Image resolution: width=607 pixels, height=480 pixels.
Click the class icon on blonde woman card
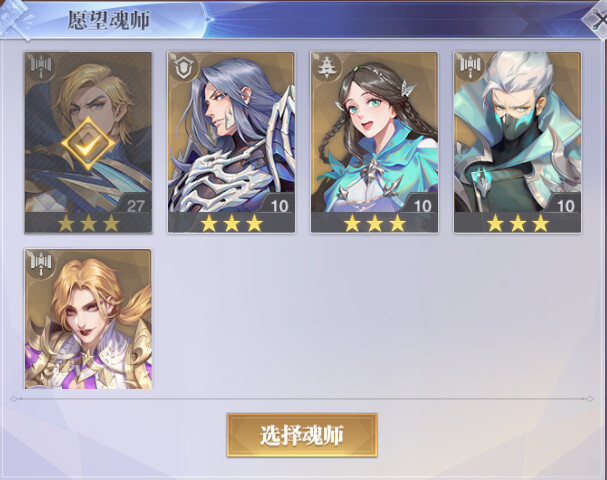[x=41, y=264]
